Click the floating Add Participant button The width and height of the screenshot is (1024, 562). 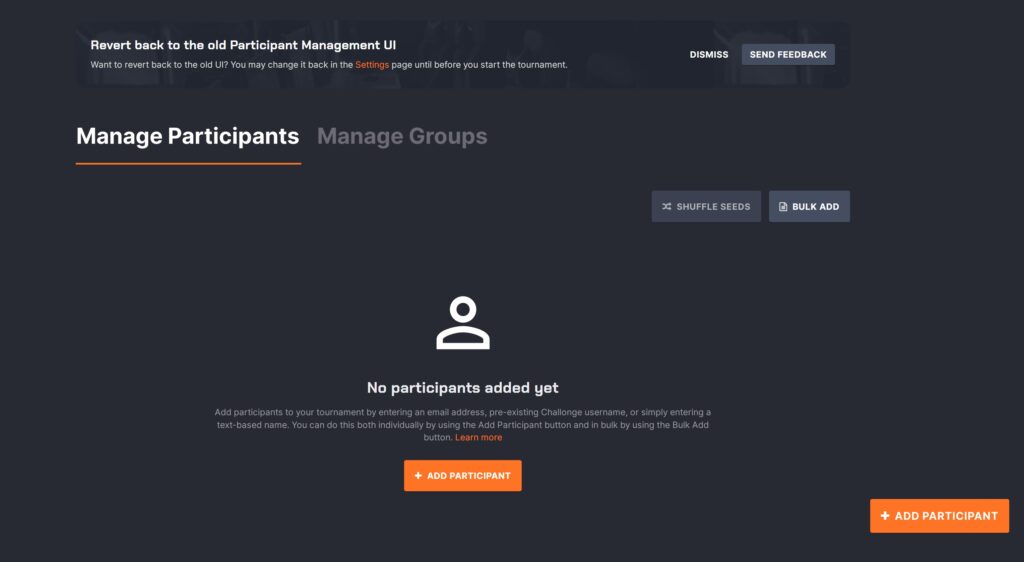coord(939,516)
